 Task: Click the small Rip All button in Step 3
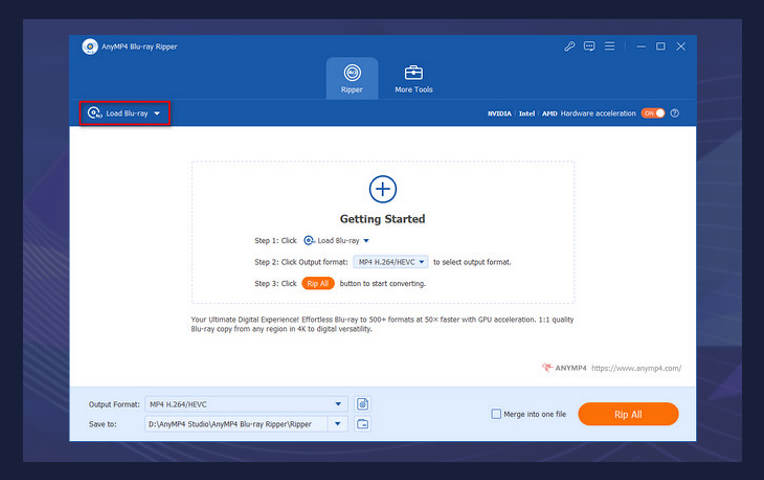coord(317,283)
